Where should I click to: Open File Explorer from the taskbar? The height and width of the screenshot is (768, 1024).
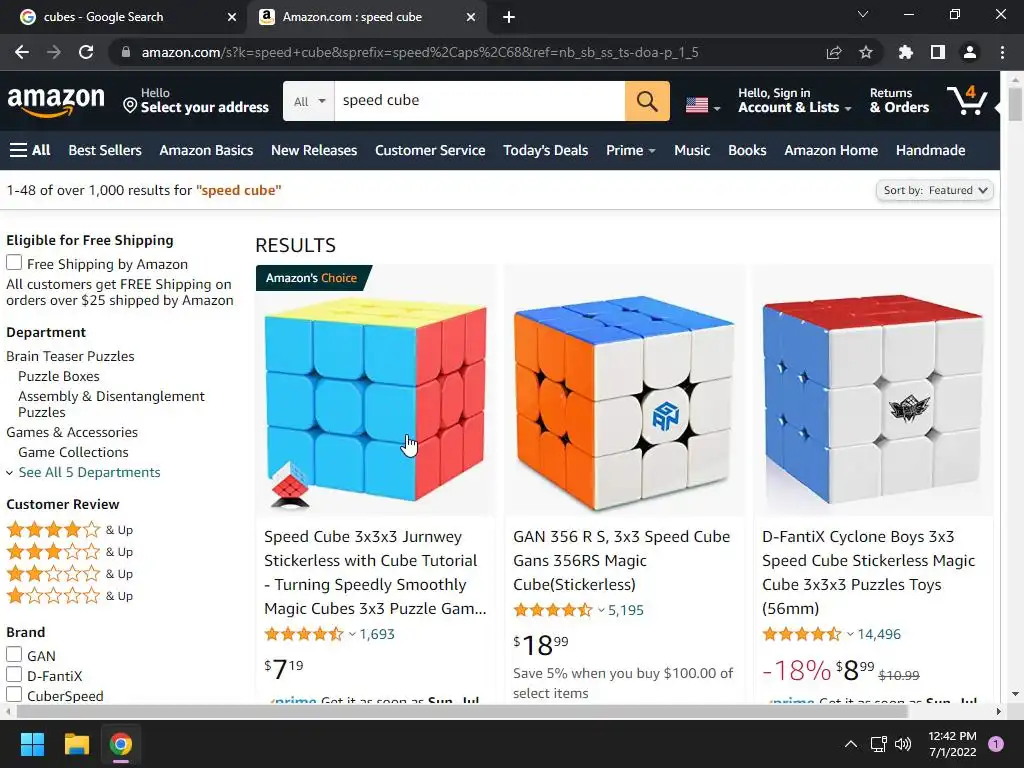tap(76, 744)
